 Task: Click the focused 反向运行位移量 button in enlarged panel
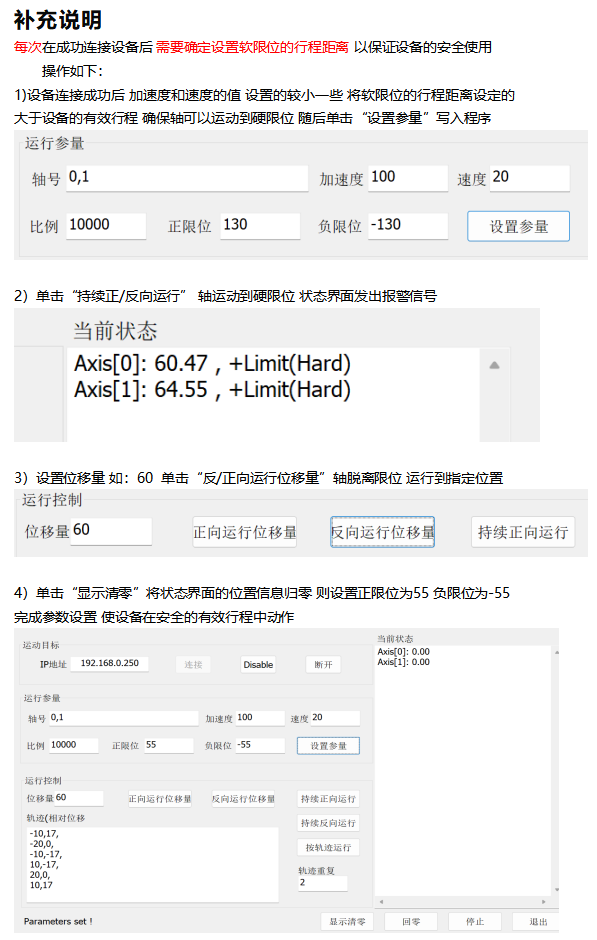[382, 532]
